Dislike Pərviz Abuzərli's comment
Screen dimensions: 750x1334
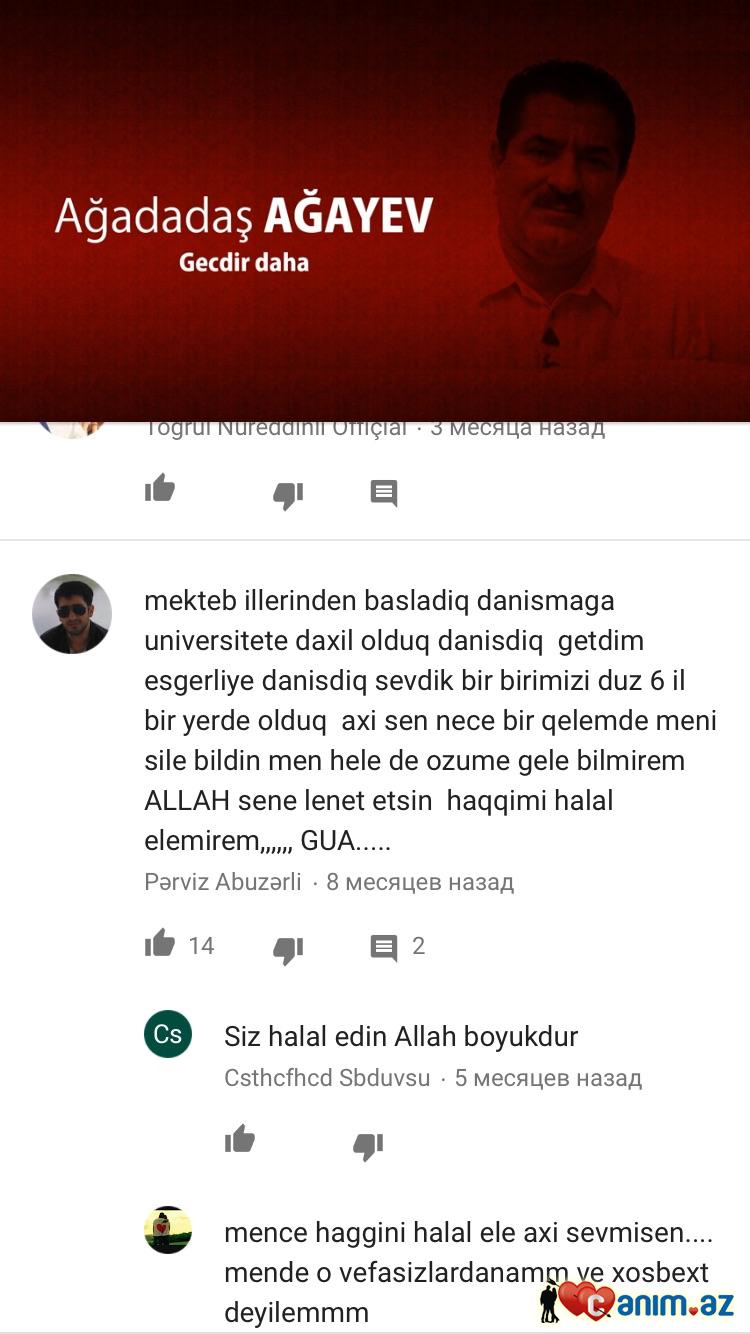pos(288,950)
